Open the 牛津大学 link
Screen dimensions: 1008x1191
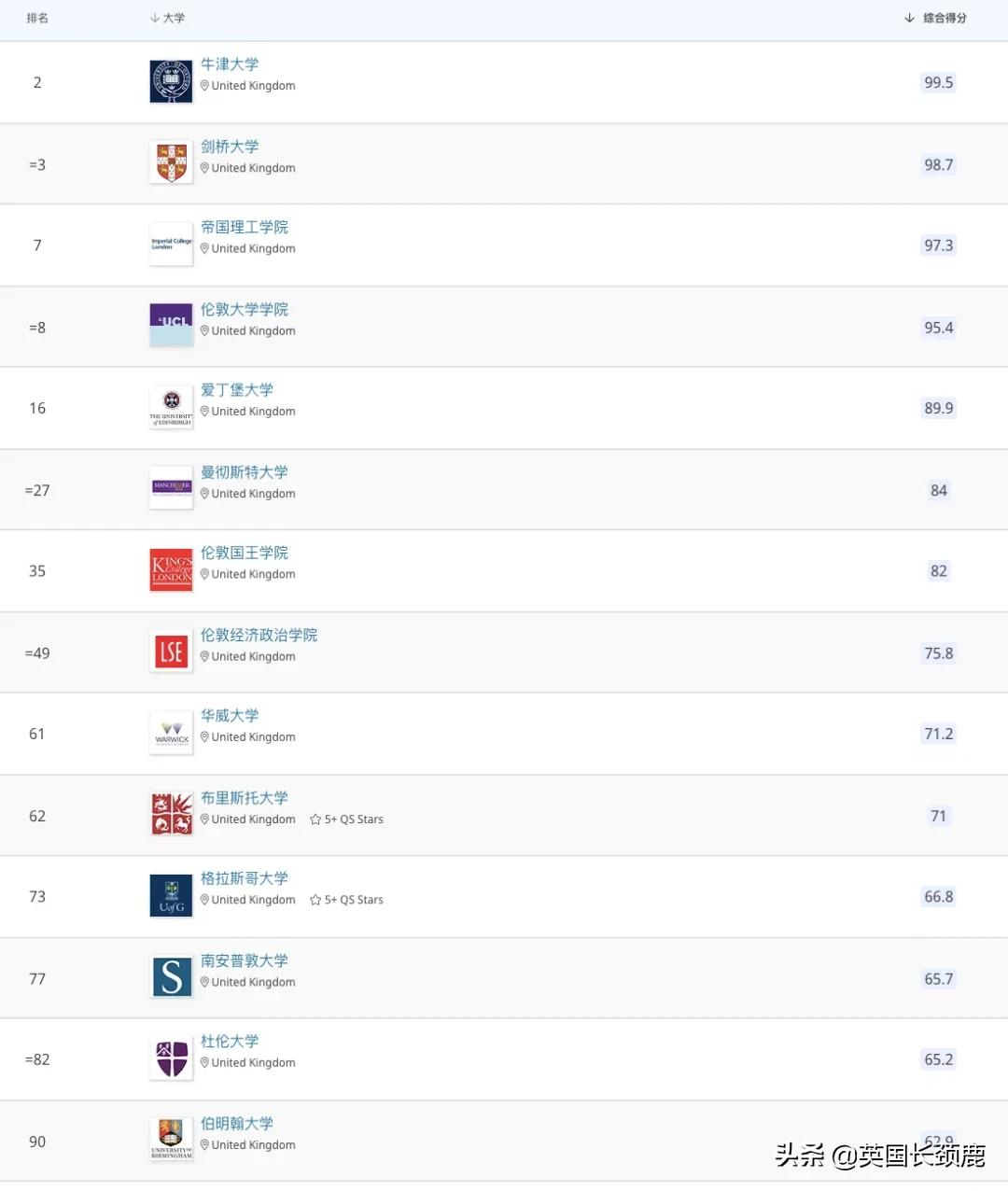tap(230, 64)
